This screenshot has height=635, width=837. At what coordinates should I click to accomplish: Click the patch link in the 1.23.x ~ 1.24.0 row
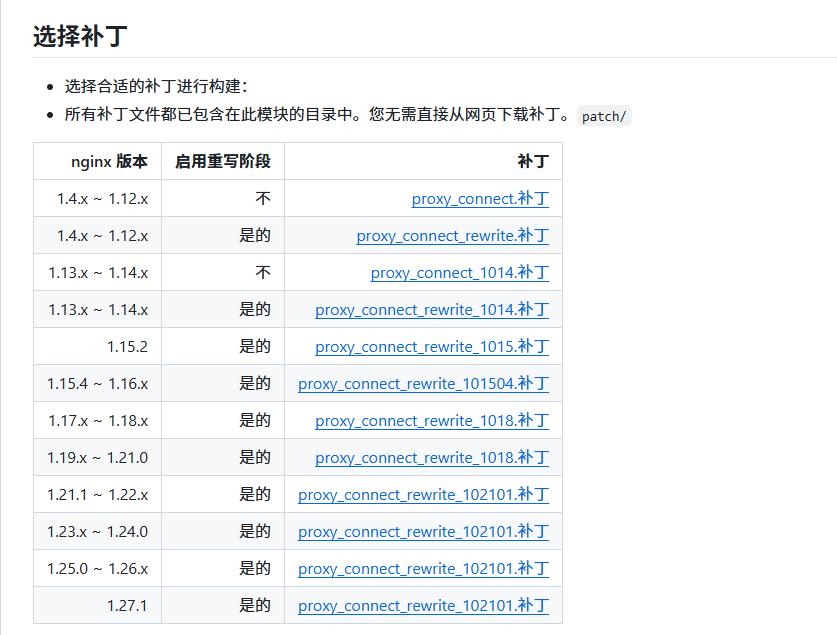coord(423,532)
